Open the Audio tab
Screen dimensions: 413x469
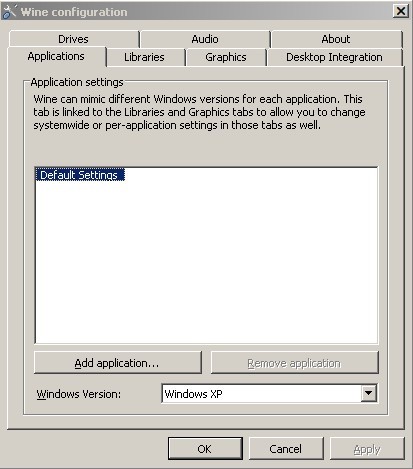tap(205, 39)
